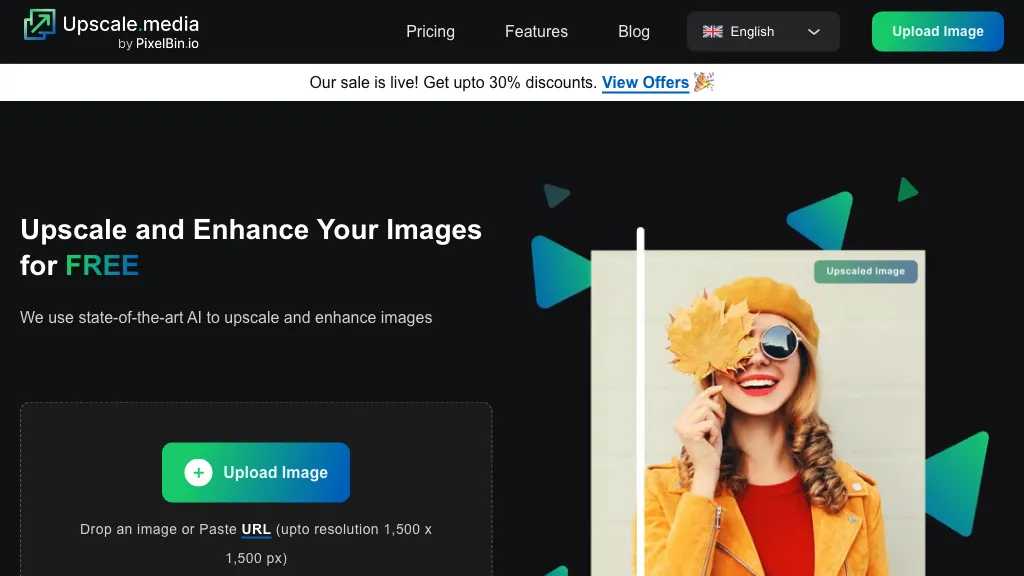Viewport: 1024px width, 576px height.
Task: Open the View Offers link
Action: coord(644,82)
